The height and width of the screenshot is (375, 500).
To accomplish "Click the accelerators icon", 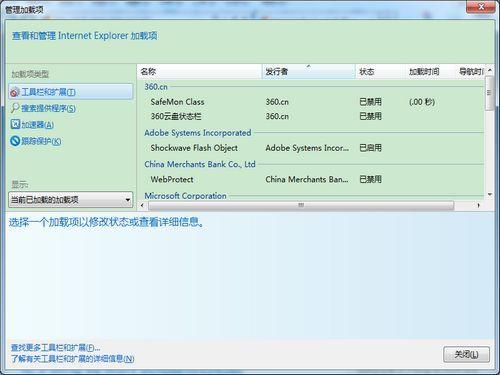I will [15, 124].
